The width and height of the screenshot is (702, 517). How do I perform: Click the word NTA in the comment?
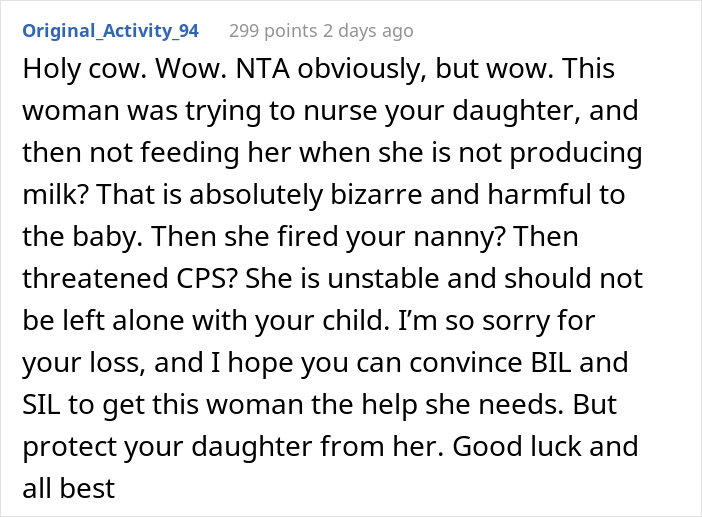[x=263, y=69]
